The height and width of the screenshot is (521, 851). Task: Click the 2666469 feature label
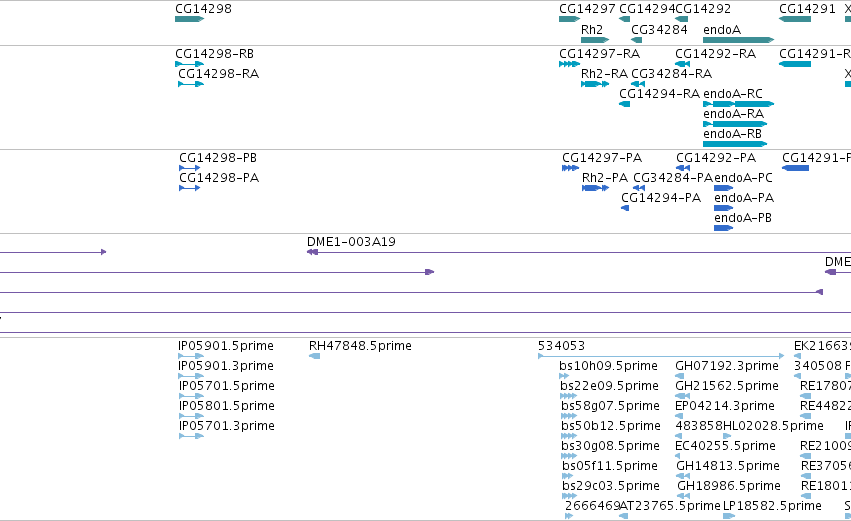click(592, 507)
